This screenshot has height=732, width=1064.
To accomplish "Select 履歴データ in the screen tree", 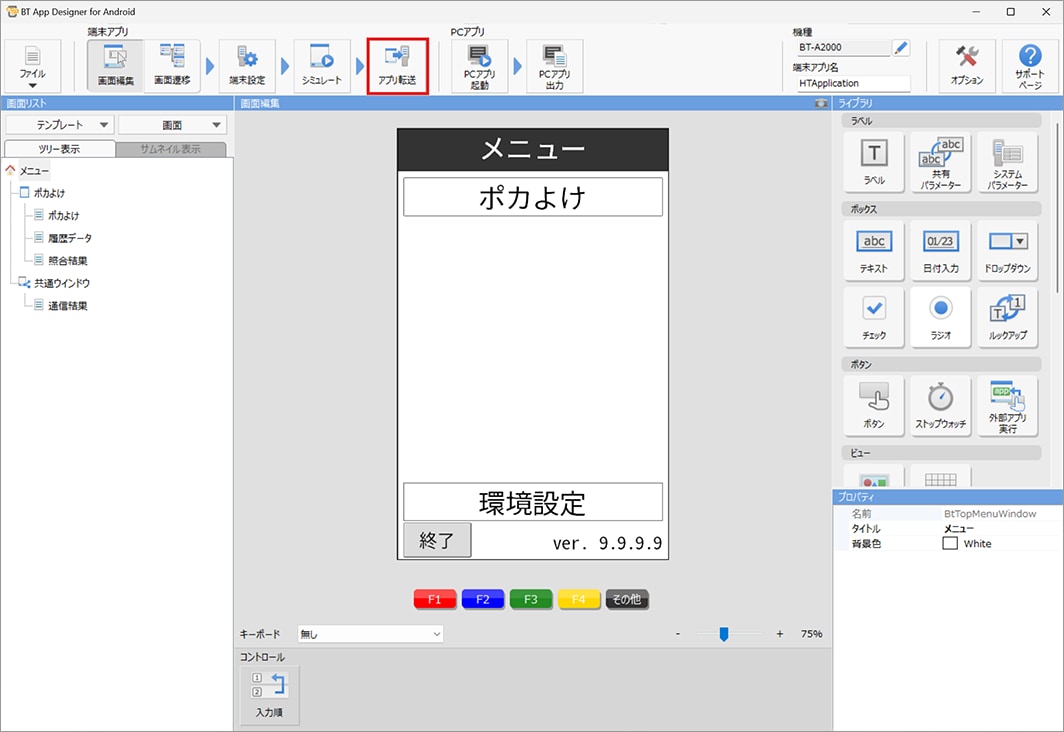I will tap(69, 238).
